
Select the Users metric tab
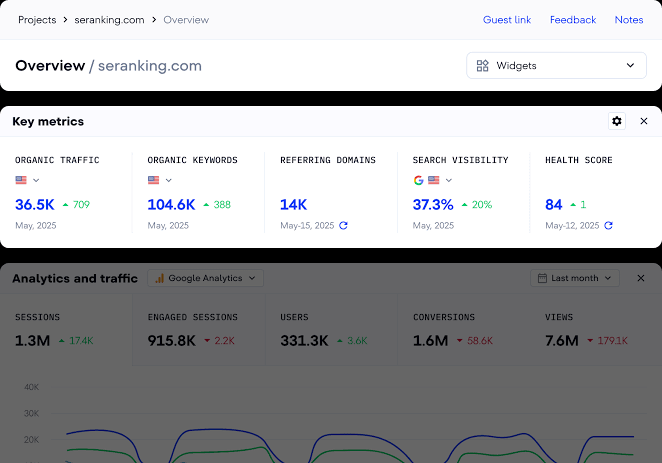click(331, 330)
